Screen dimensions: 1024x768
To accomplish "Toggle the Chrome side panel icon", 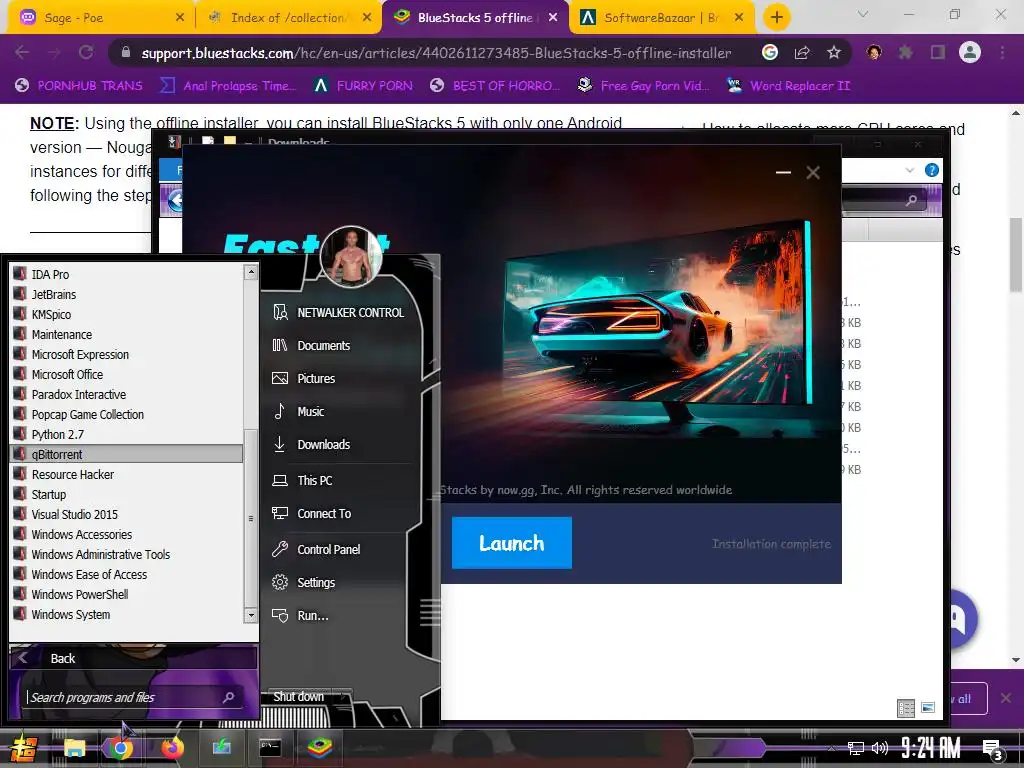I will click(938, 53).
